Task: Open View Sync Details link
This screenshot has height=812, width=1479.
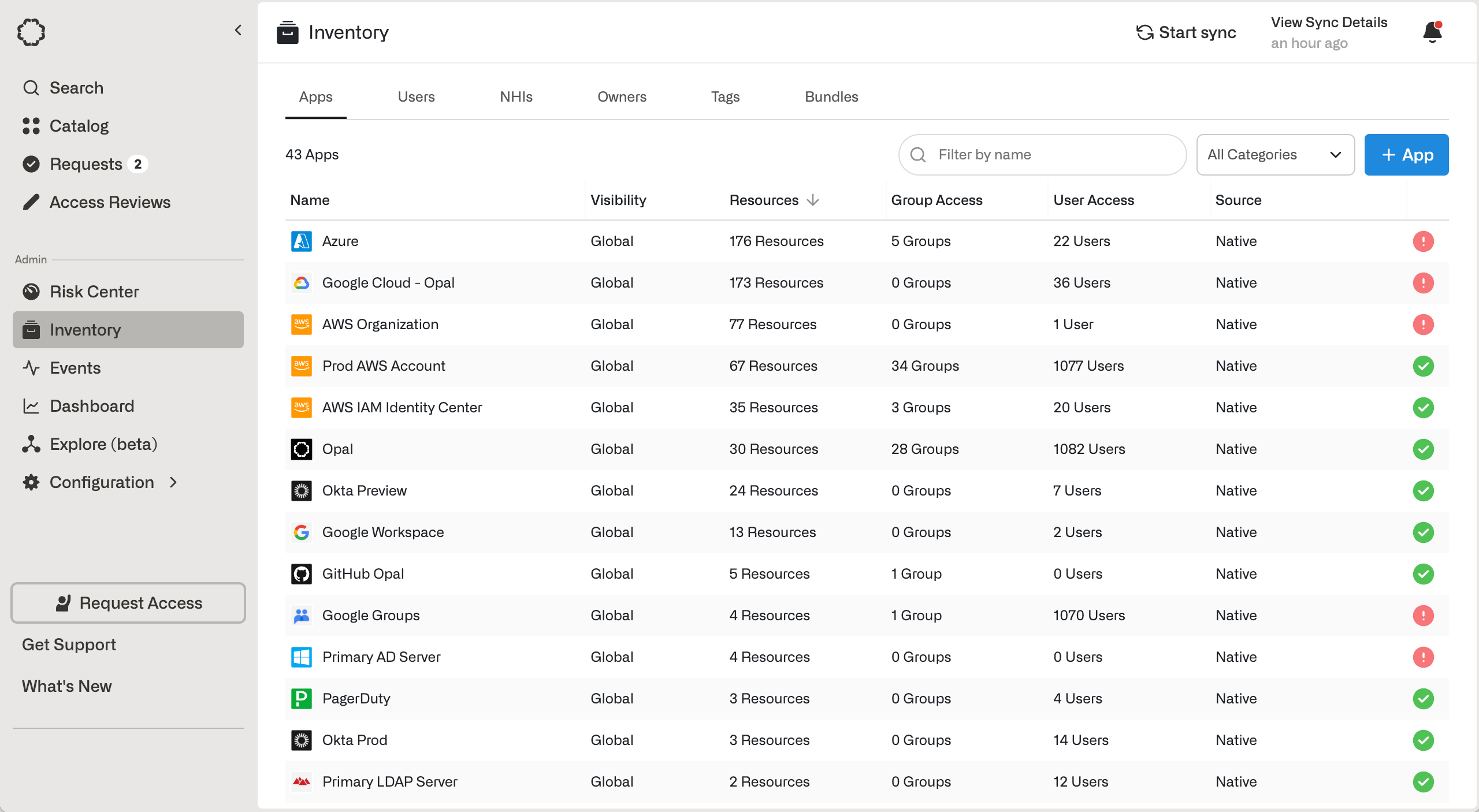Action: 1329,23
